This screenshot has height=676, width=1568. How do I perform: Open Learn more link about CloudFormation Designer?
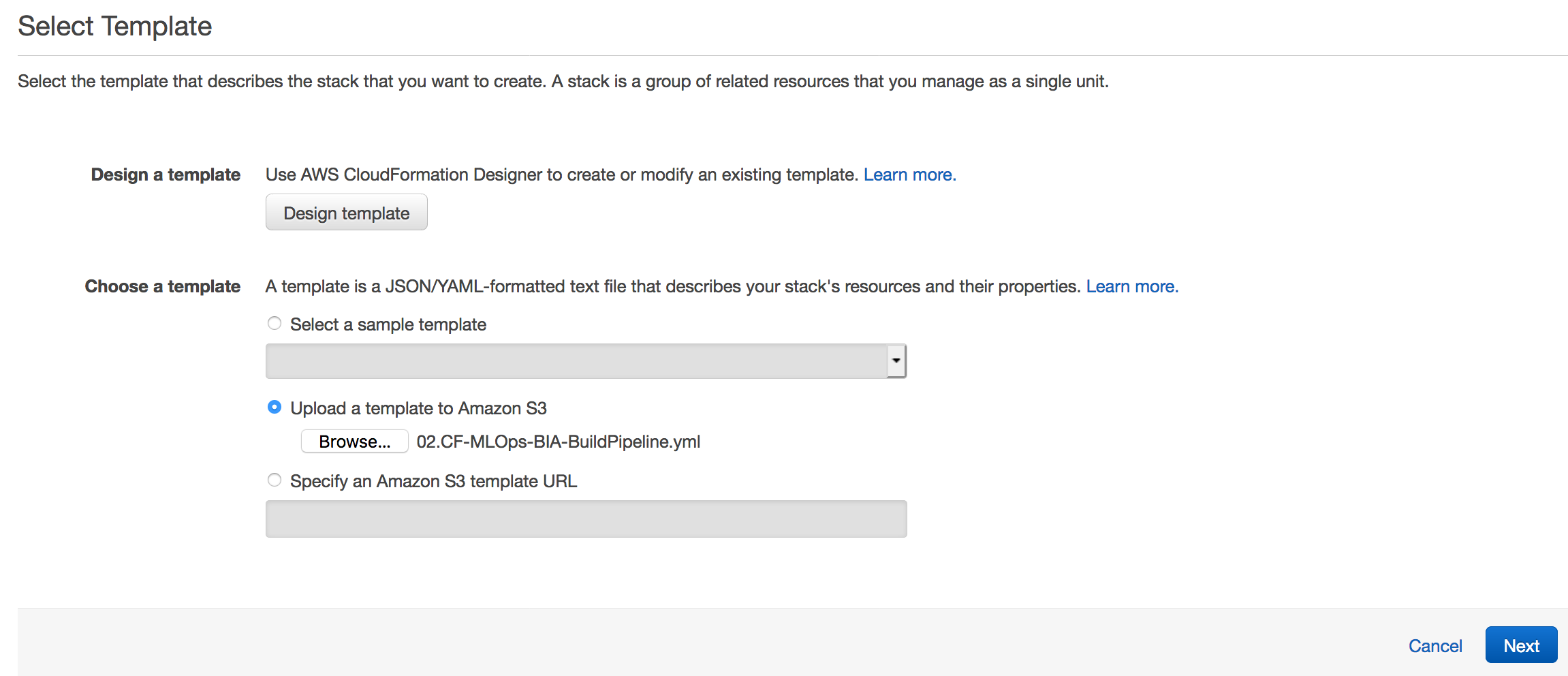pyautogui.click(x=909, y=175)
